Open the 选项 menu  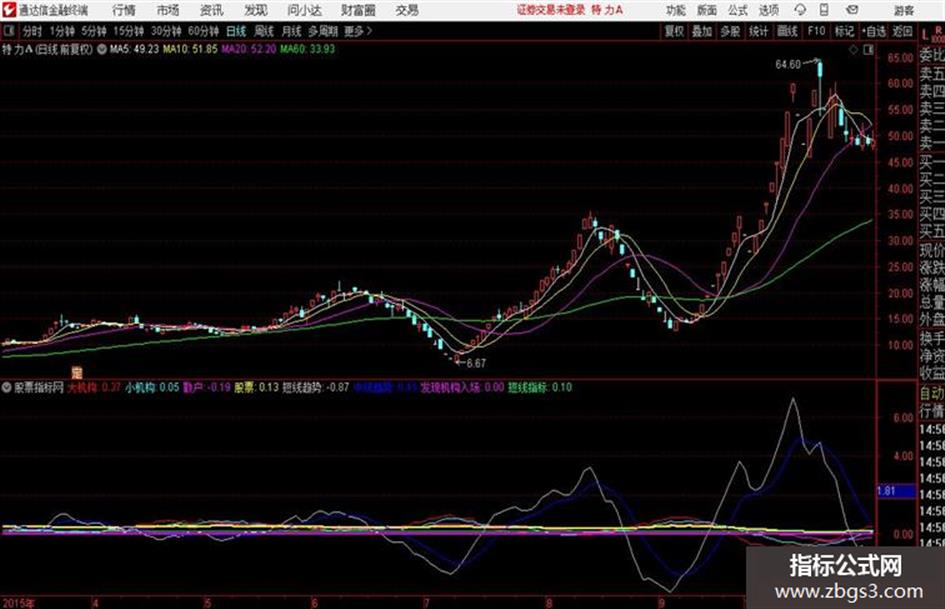point(769,10)
